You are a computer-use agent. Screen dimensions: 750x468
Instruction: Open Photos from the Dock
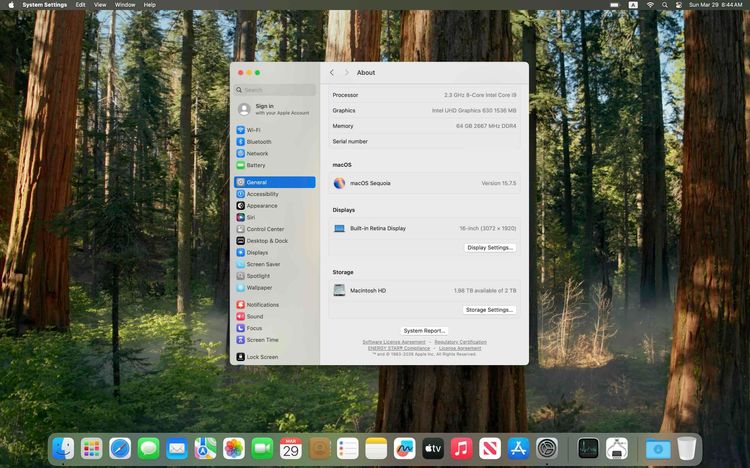[x=234, y=449]
